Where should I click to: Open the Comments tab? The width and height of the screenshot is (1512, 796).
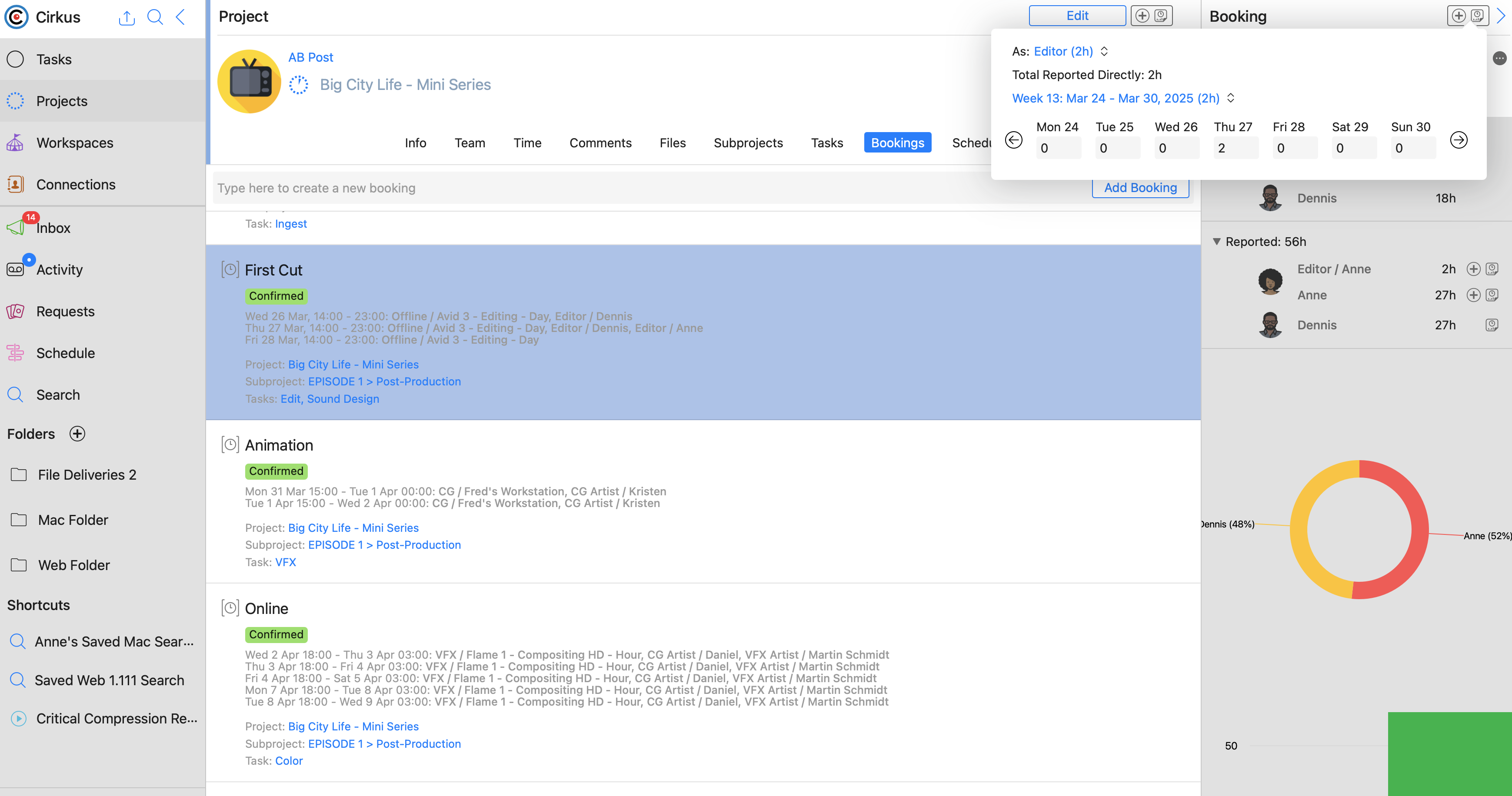[x=600, y=143]
